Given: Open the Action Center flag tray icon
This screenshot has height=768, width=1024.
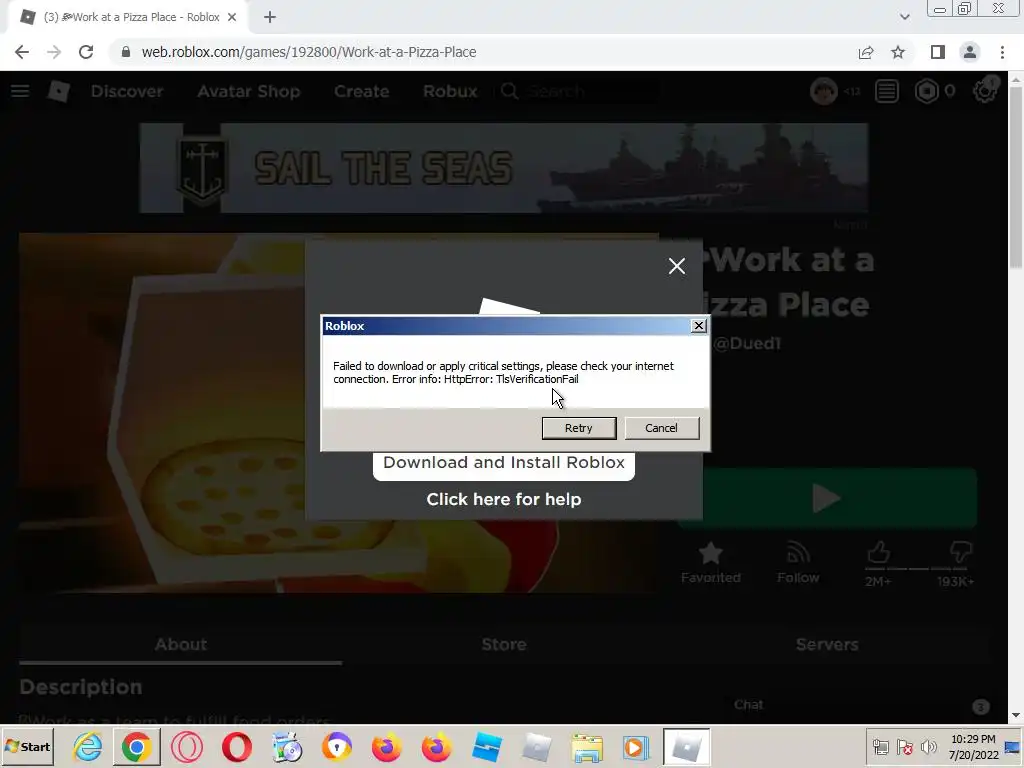Looking at the screenshot, I should pyautogui.click(x=904, y=746).
